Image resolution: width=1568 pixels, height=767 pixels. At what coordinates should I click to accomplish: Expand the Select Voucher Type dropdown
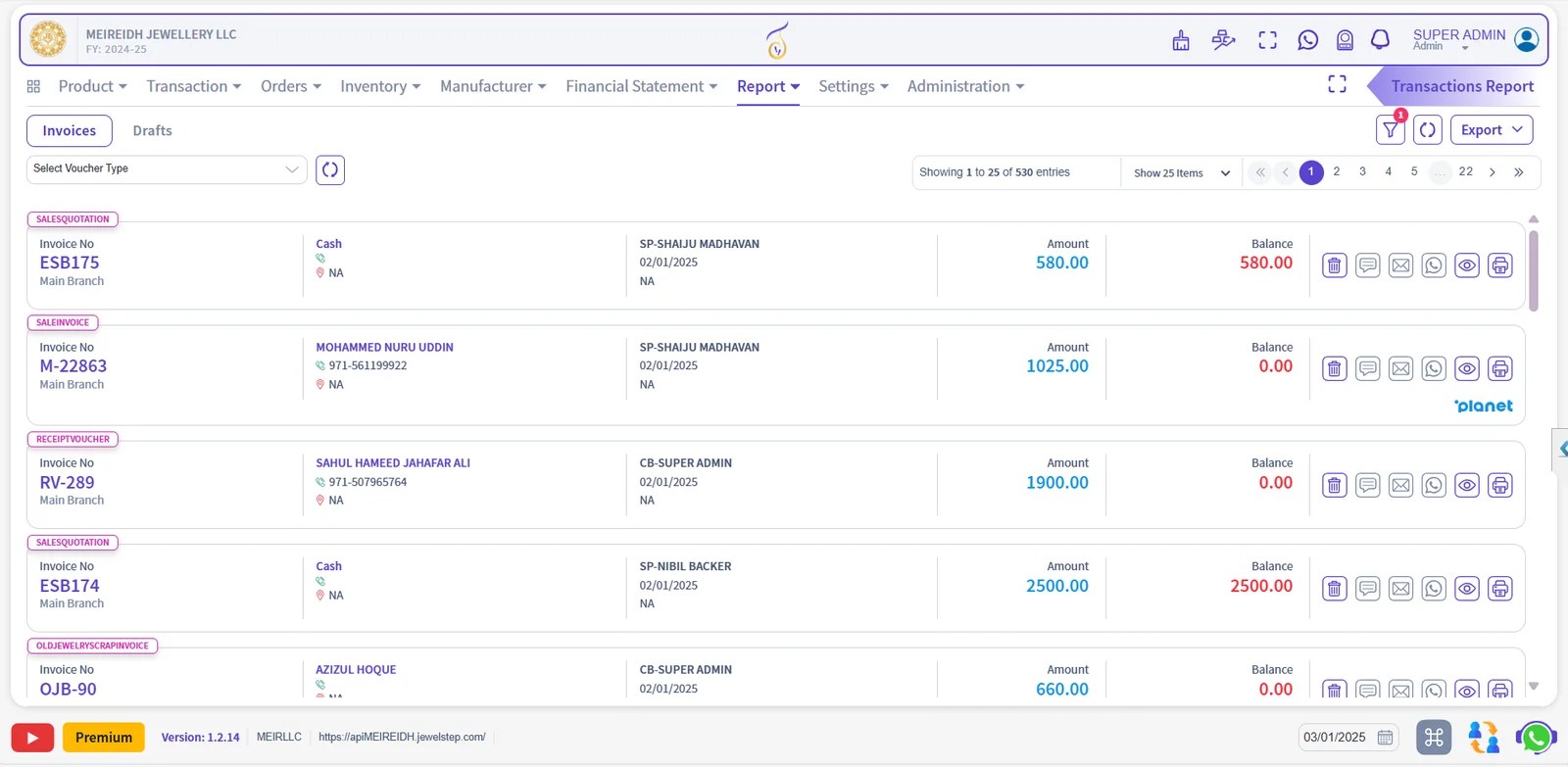click(167, 169)
